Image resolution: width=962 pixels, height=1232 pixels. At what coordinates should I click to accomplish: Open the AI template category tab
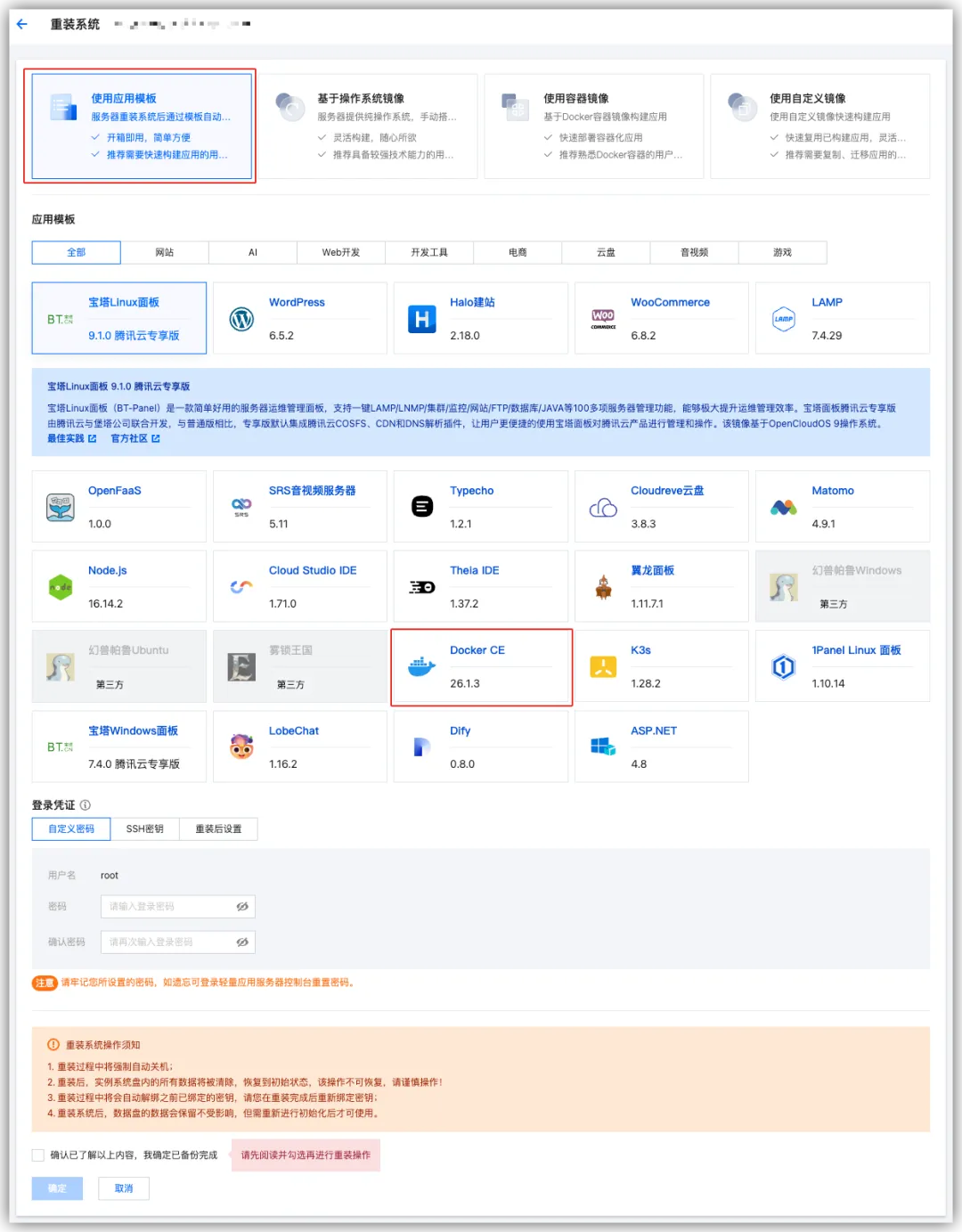(x=253, y=252)
